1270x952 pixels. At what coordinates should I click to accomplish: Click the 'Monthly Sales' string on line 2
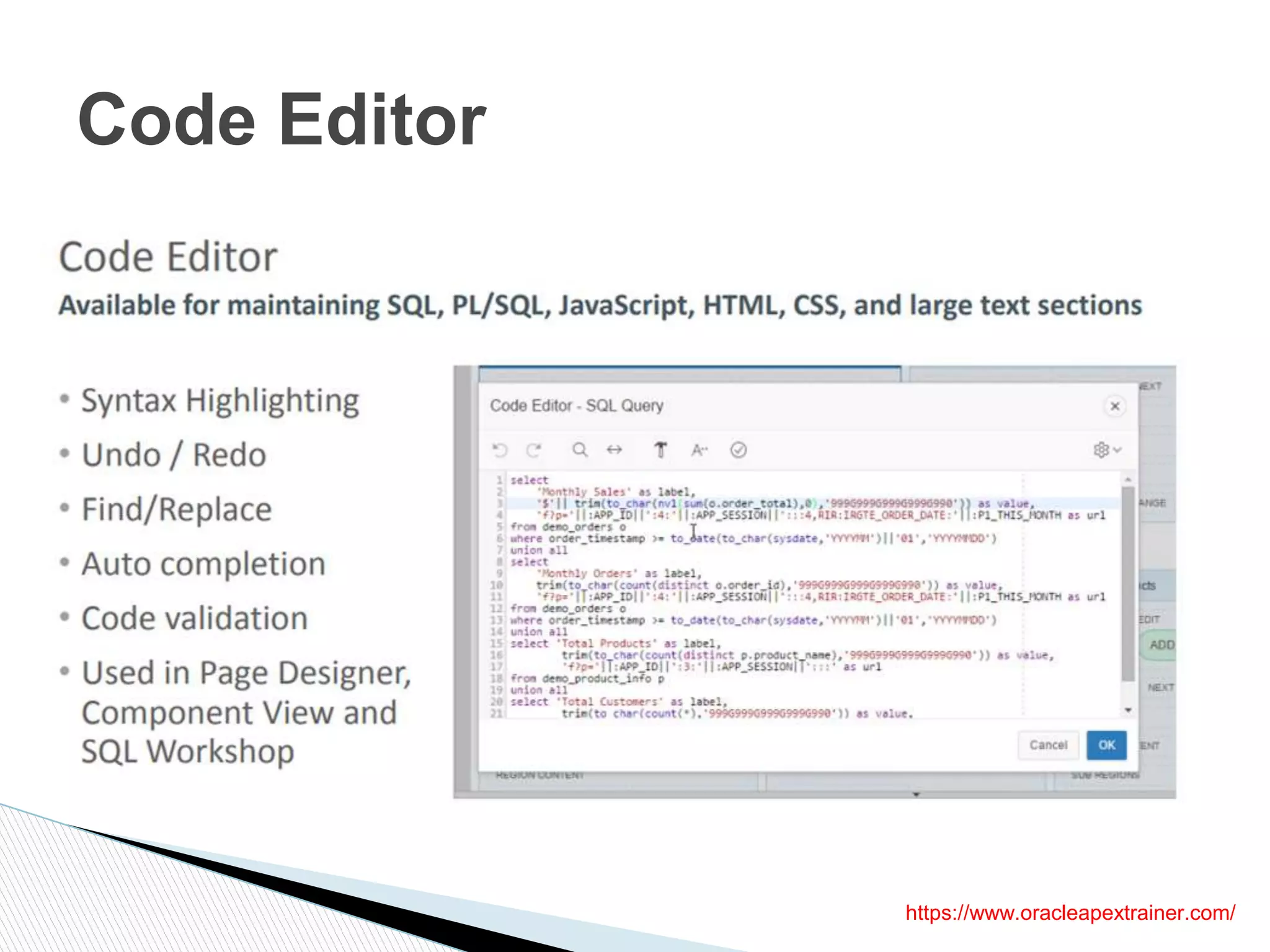(x=584, y=492)
